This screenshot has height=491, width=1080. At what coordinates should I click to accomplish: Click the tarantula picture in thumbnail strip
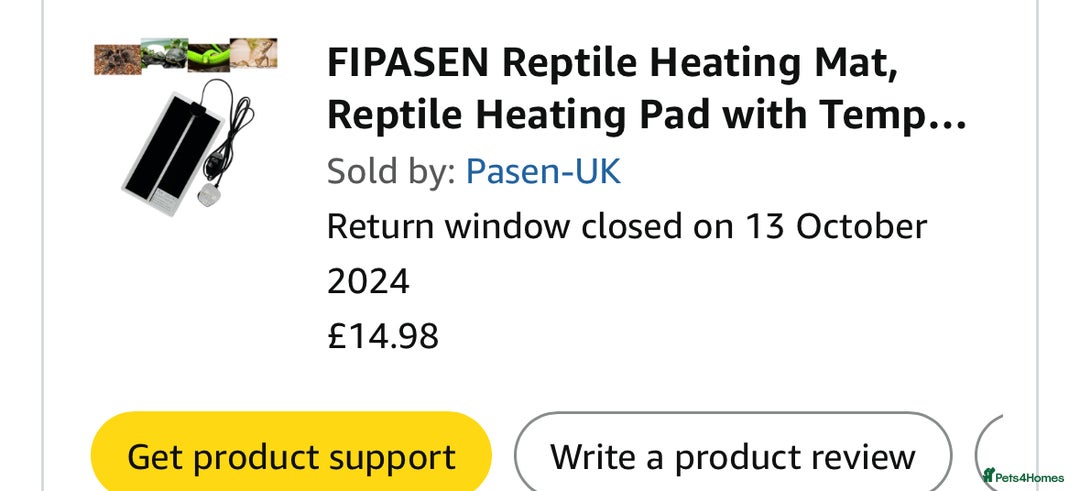click(118, 59)
